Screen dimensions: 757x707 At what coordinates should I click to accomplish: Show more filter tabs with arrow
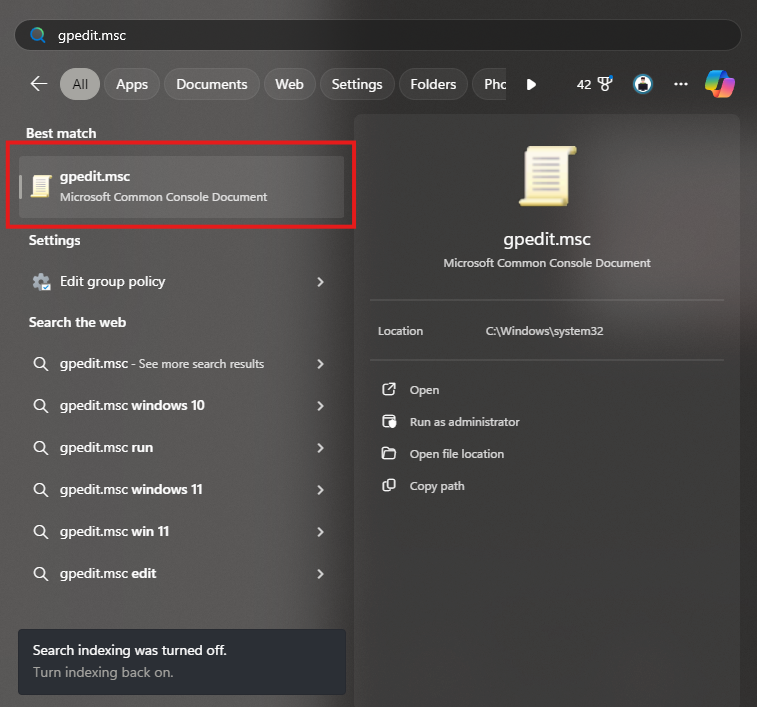click(531, 85)
